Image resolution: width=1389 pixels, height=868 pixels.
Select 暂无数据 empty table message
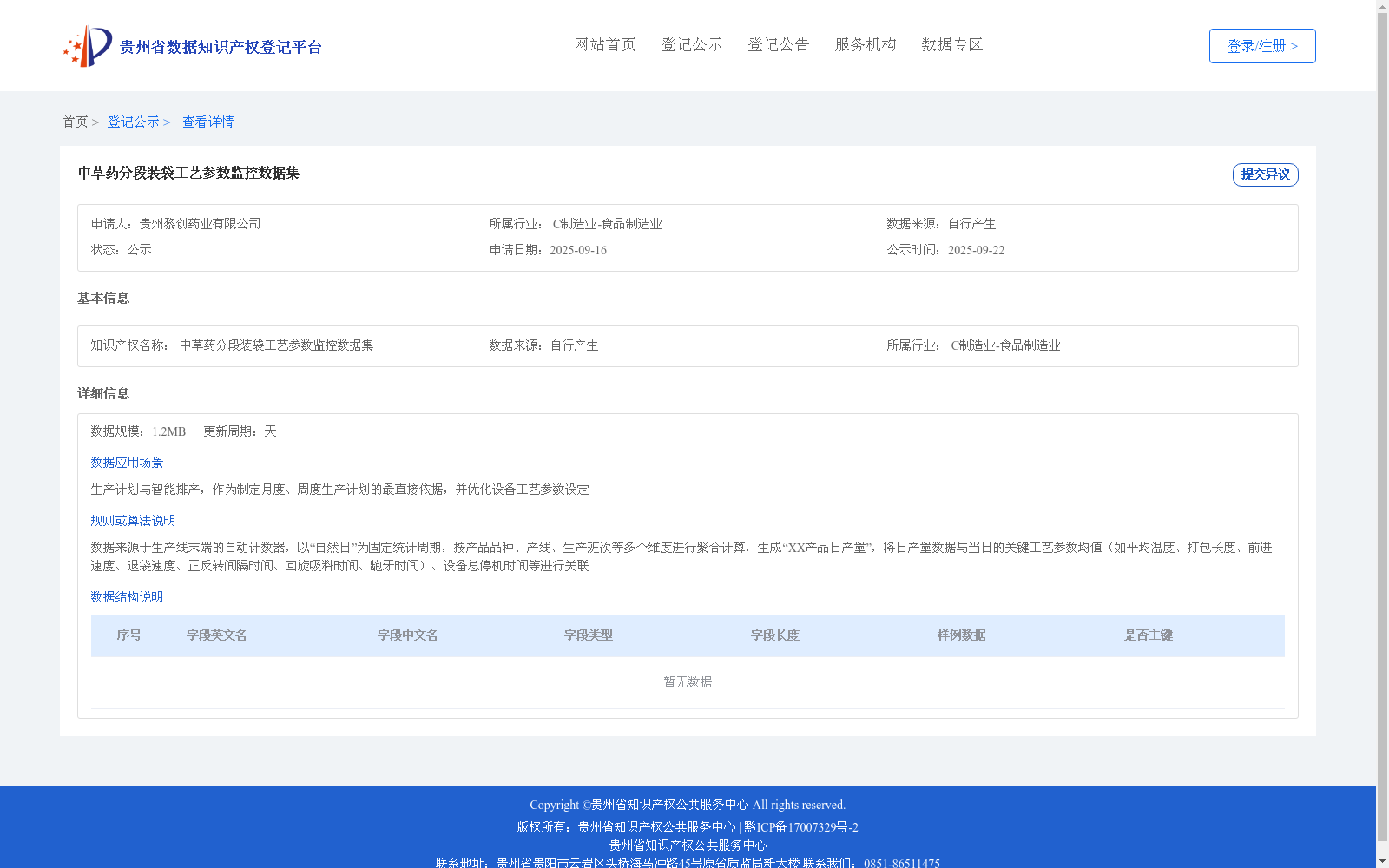click(688, 682)
